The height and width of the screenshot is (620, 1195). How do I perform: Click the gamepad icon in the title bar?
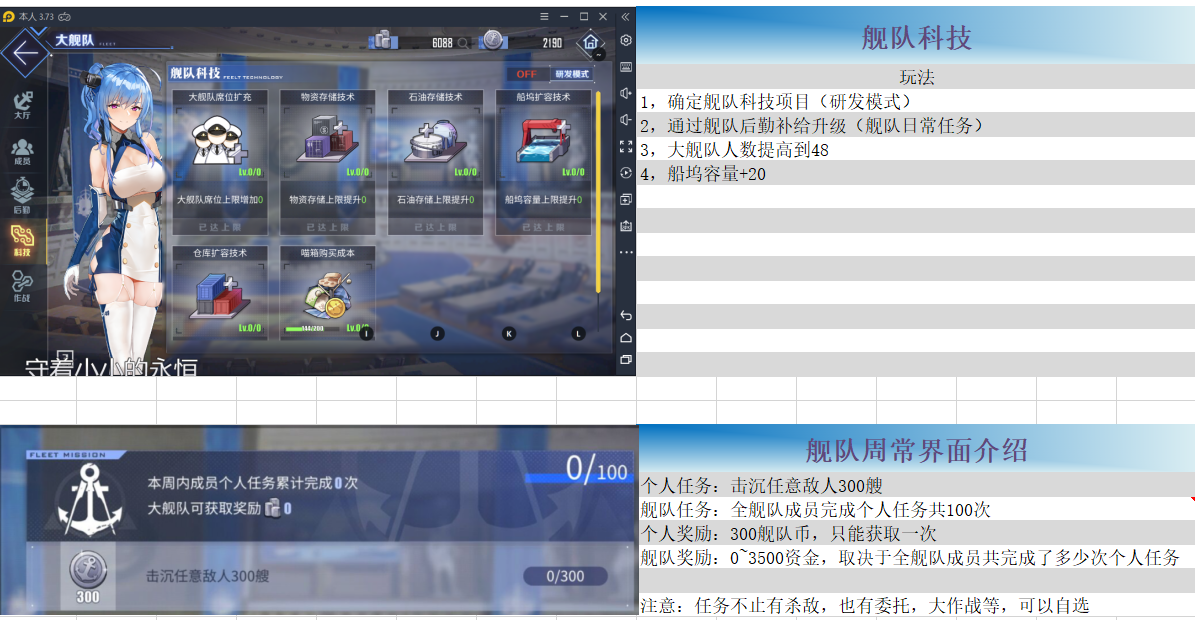[65, 16]
